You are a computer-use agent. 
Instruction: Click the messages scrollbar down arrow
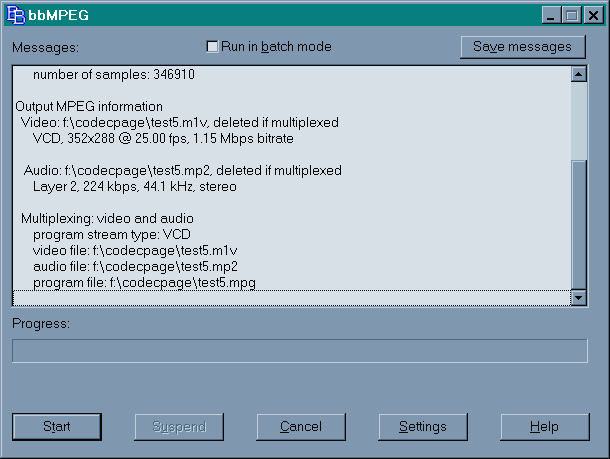pos(578,297)
